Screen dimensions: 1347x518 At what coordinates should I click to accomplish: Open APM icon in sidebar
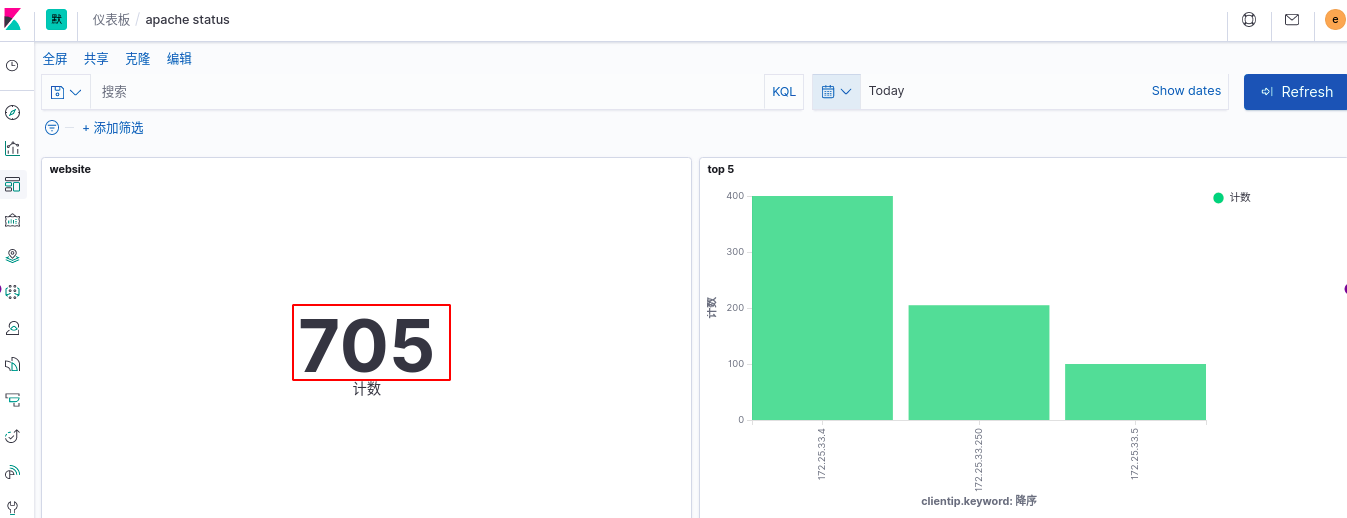12,400
